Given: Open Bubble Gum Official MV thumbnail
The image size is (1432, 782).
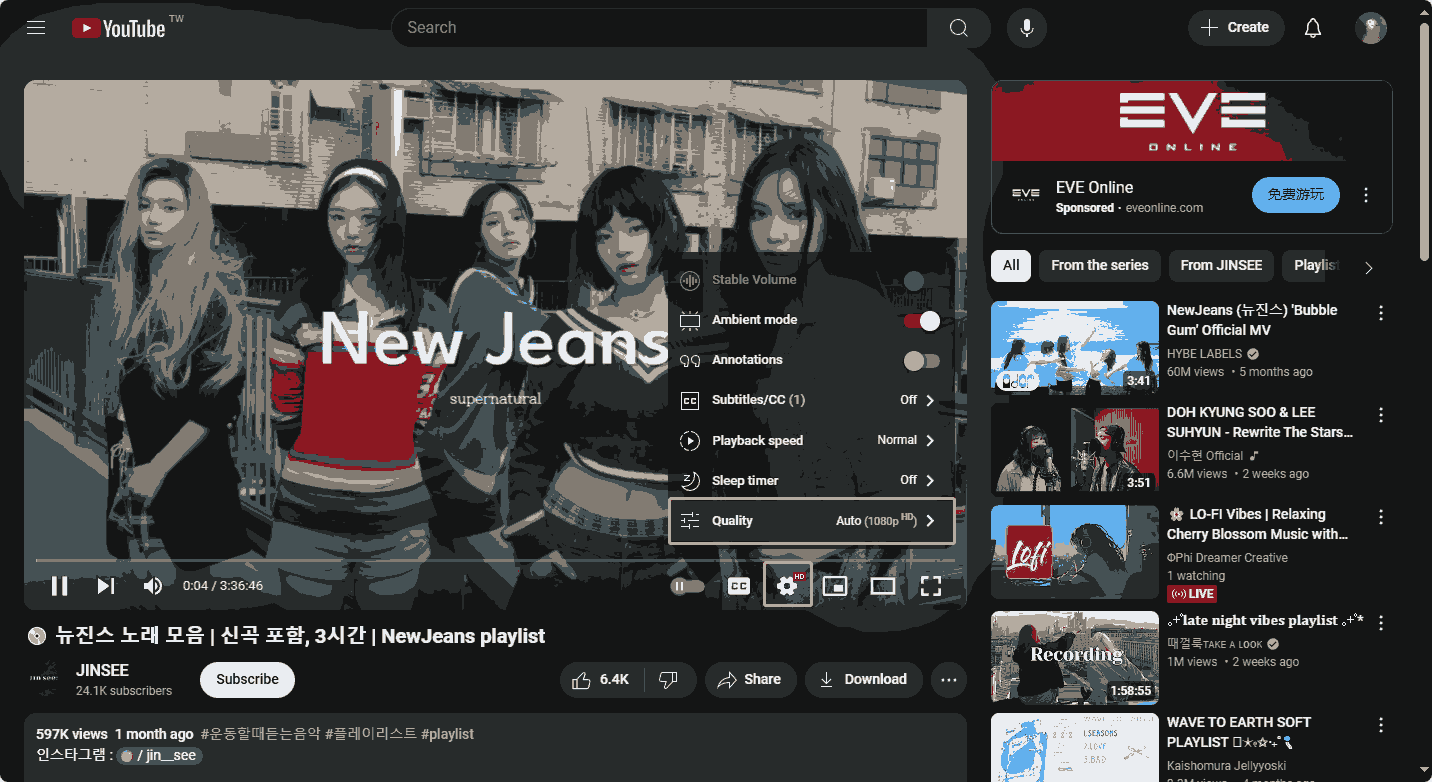Looking at the screenshot, I should (x=1075, y=348).
